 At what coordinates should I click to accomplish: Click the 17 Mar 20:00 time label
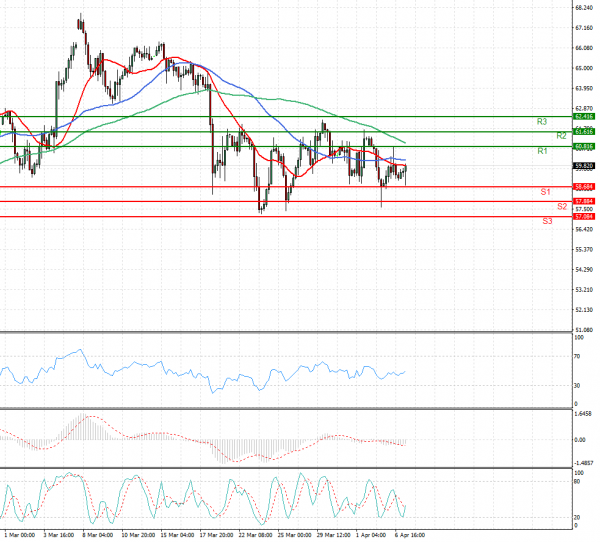pos(216,535)
